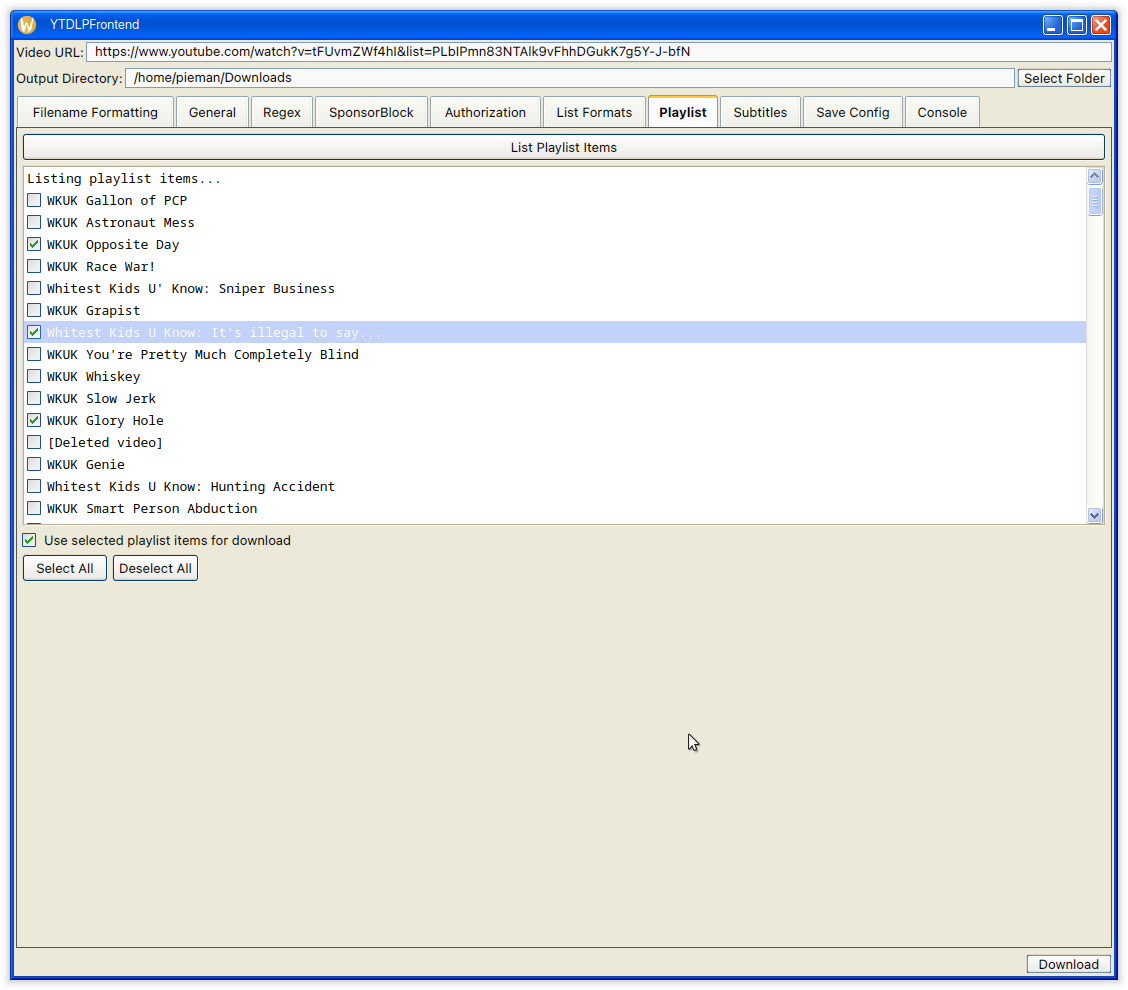Open the Subtitles tab

760,112
